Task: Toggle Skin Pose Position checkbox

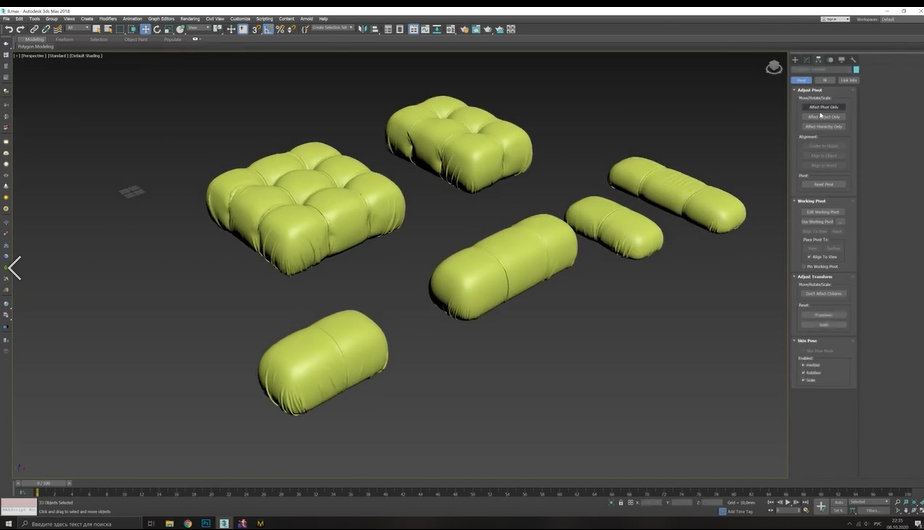Action: coord(803,365)
